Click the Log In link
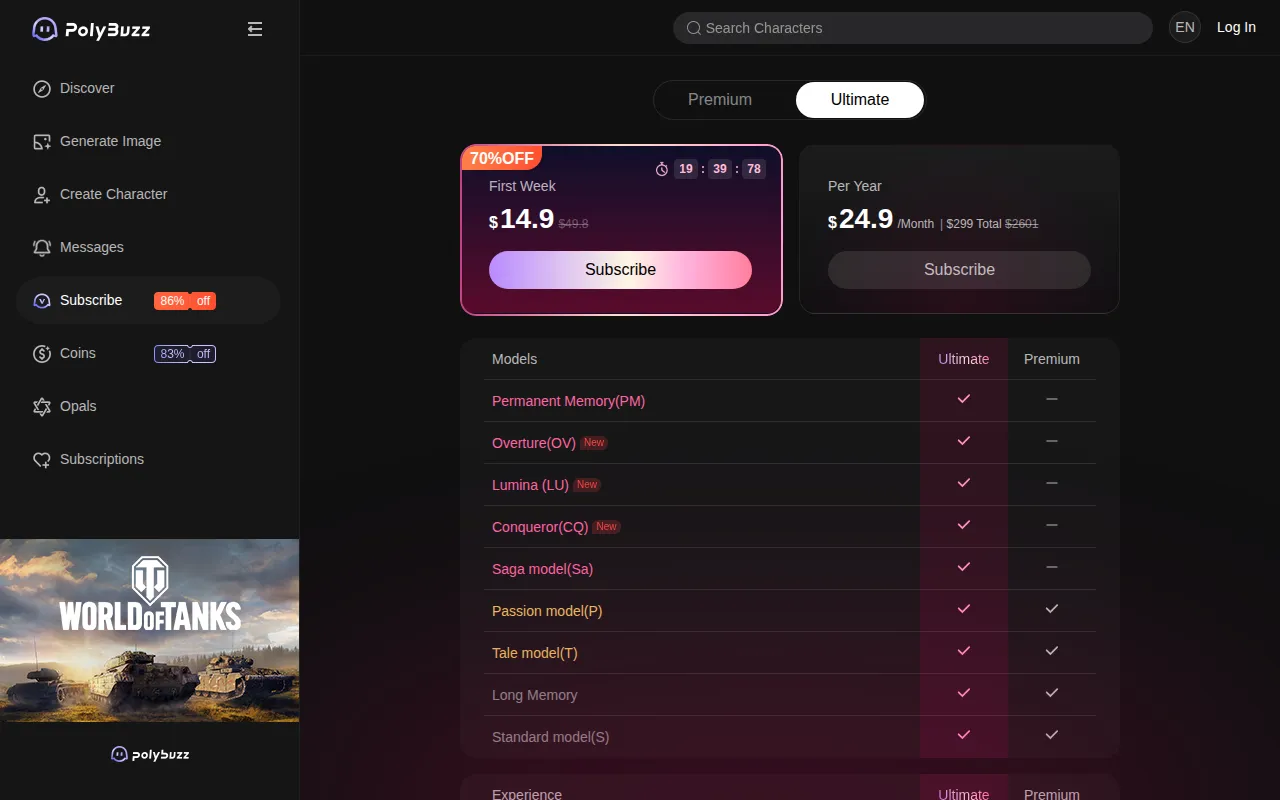 pyautogui.click(x=1236, y=28)
